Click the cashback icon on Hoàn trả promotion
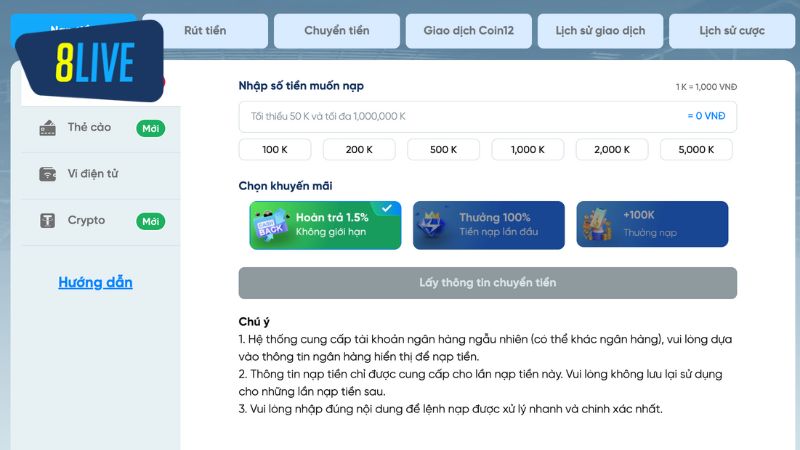800x450 pixels. coord(270,227)
